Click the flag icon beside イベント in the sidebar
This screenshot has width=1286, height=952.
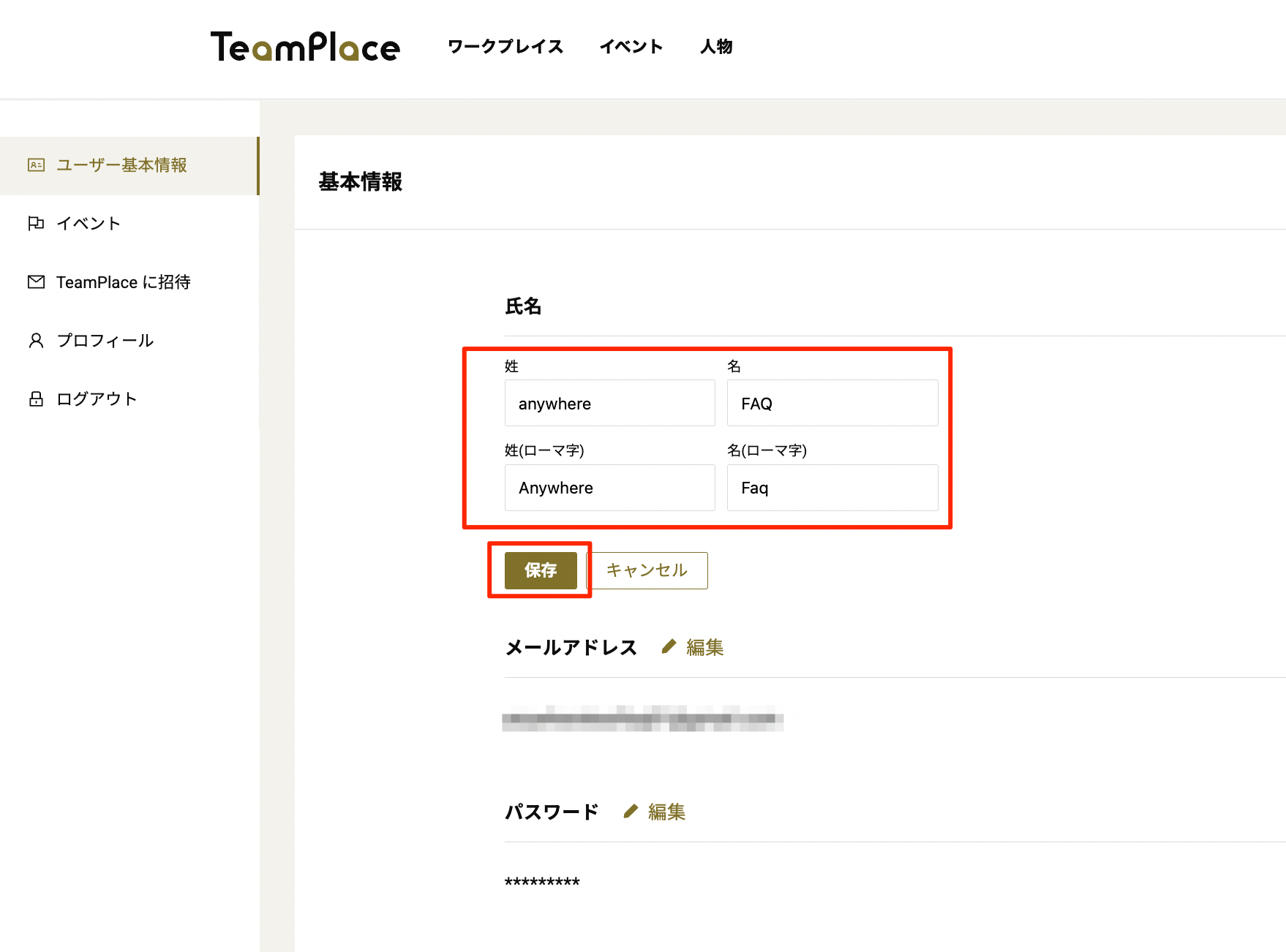[36, 223]
